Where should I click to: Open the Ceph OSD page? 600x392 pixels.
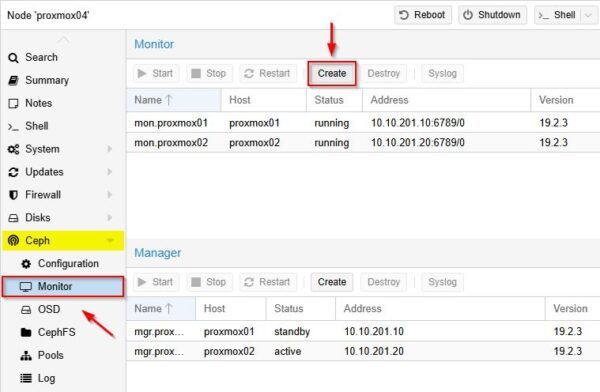(63, 309)
